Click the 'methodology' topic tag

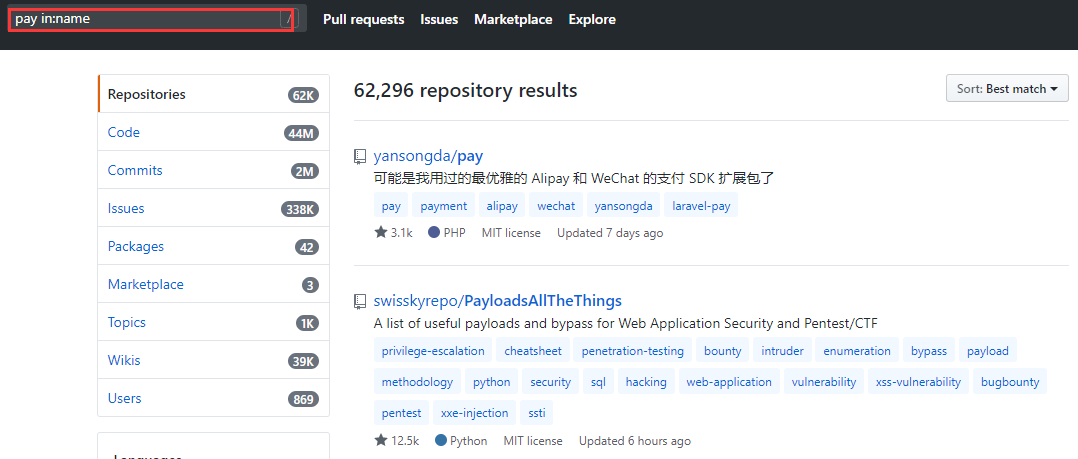417,381
